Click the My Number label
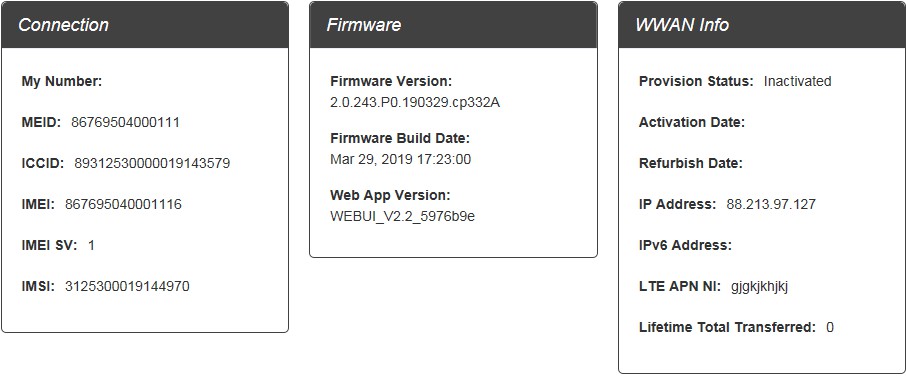Screen dimensions: 906x392 click(62, 82)
